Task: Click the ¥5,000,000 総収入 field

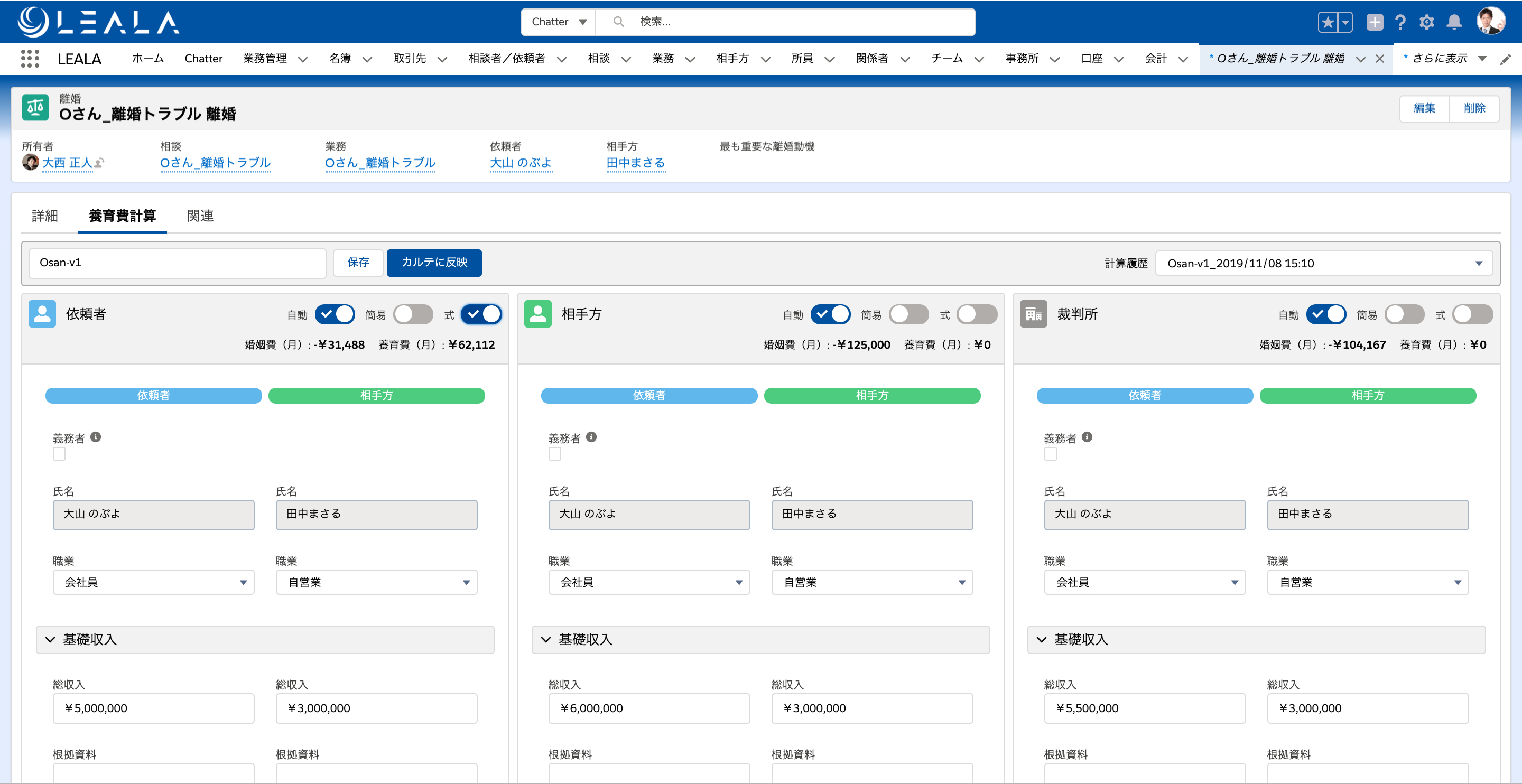Action: click(154, 708)
